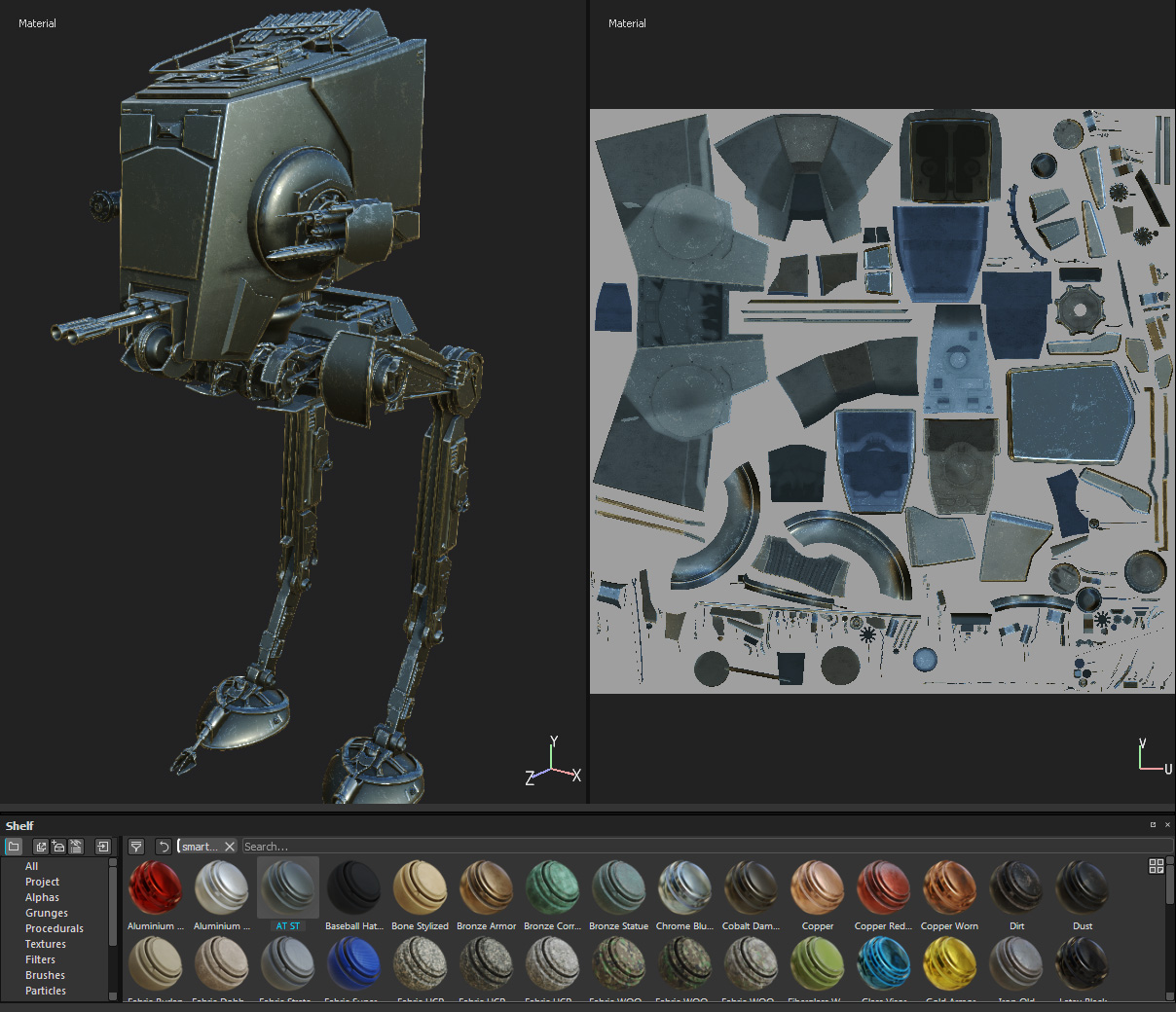The image size is (1176, 1012).
Task: Click the add new resource icon
Action: click(x=58, y=847)
